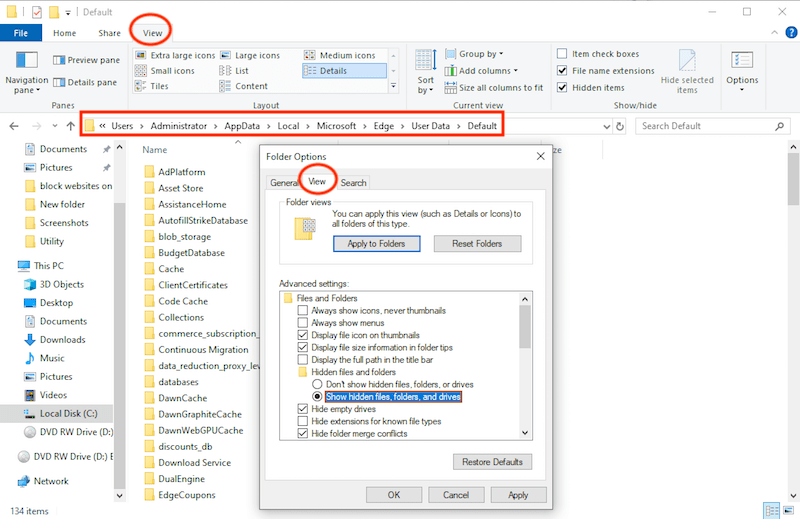Switch to large thumbnails view in status bar
Screen dimensions: 800x519
[788, 510]
